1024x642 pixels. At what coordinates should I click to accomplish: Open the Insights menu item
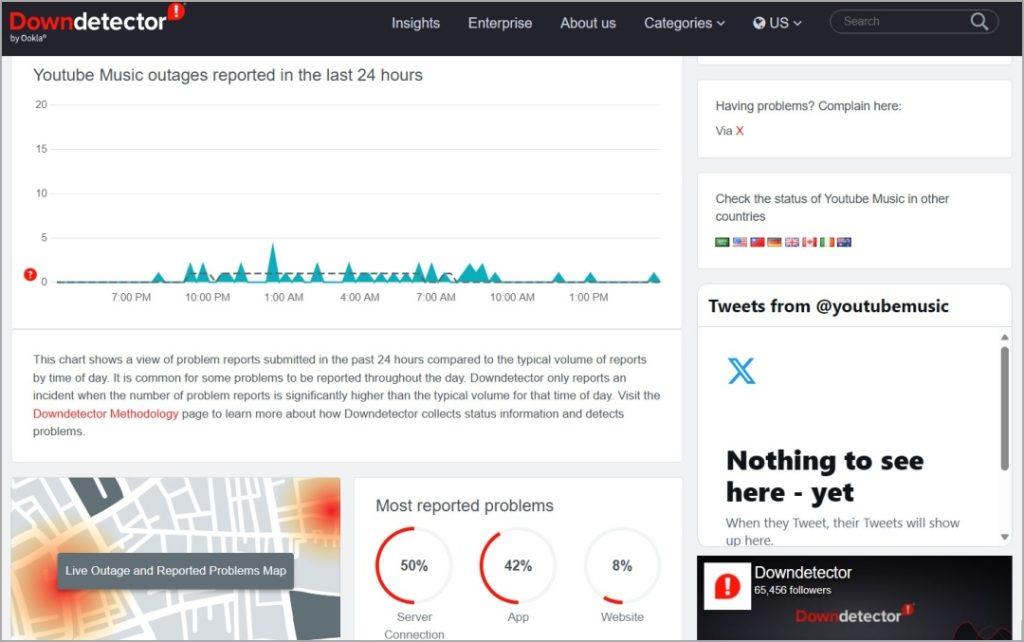click(415, 23)
